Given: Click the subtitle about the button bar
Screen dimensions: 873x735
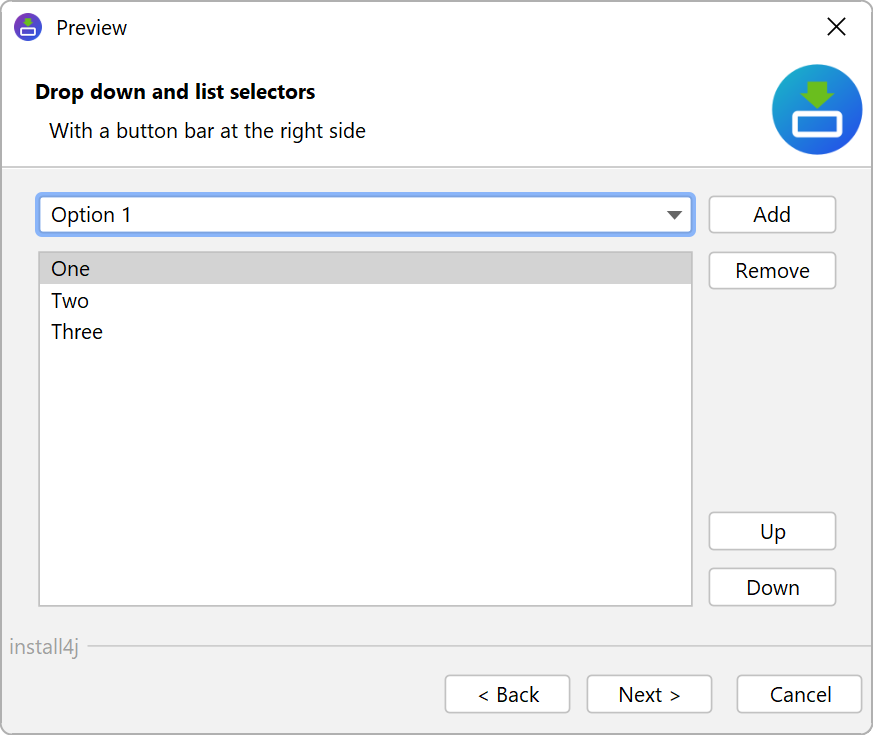Looking at the screenshot, I should pyautogui.click(x=207, y=130).
